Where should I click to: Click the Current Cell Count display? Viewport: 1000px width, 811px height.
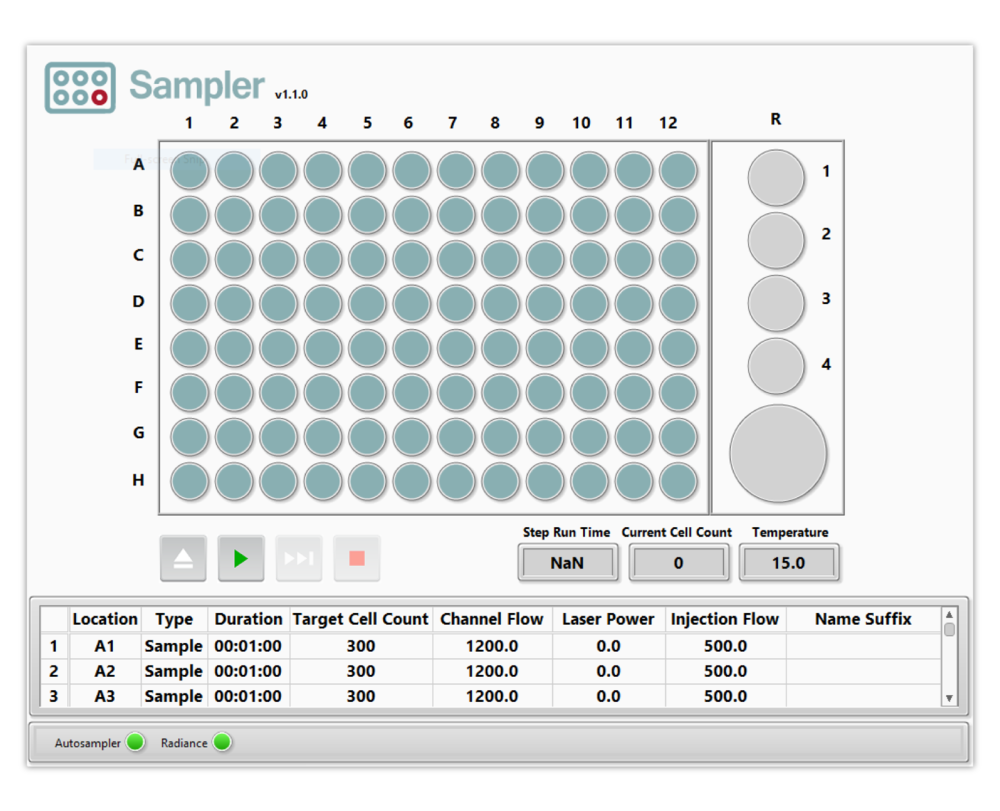click(x=678, y=563)
